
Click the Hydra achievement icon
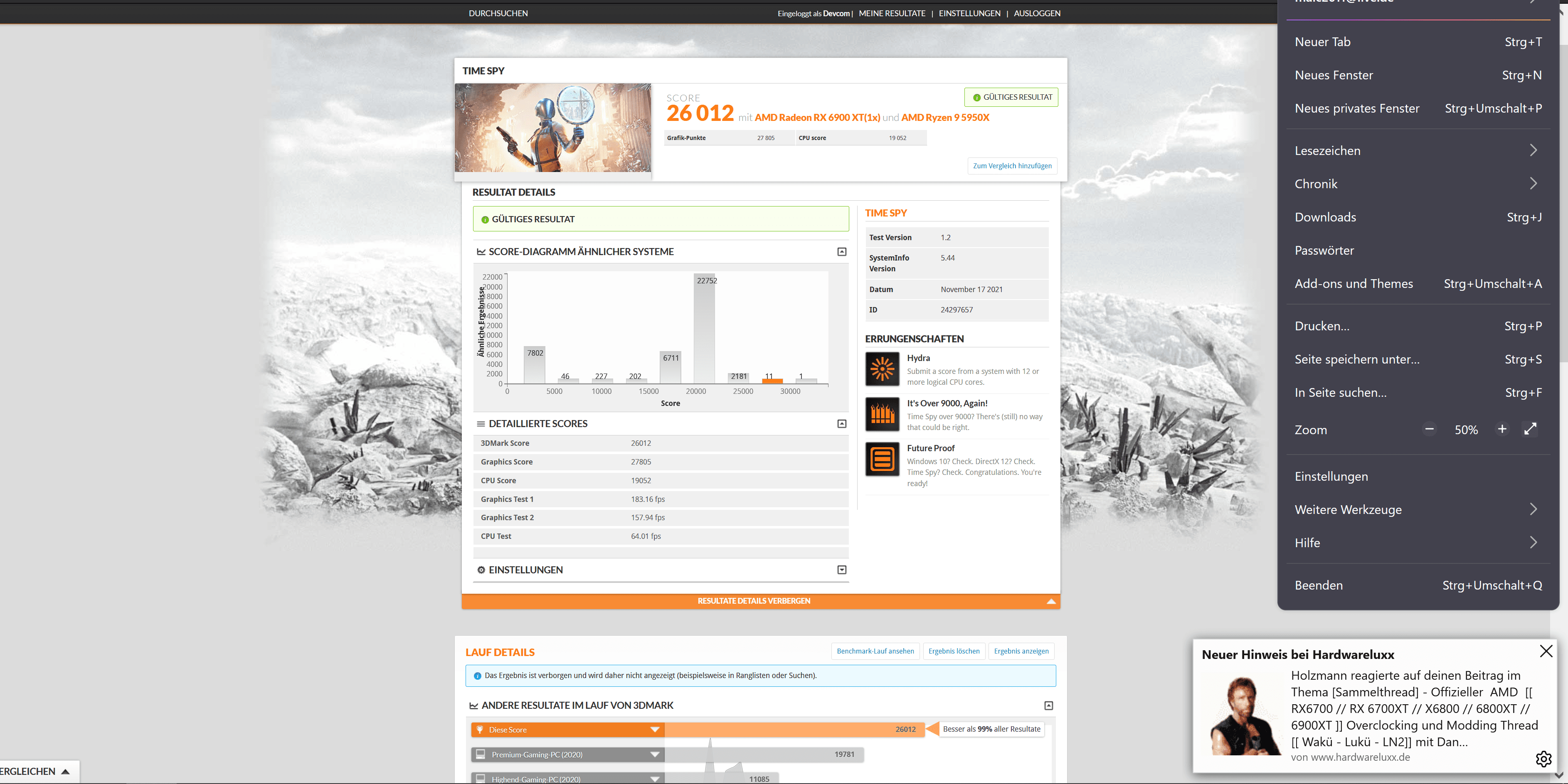[882, 369]
